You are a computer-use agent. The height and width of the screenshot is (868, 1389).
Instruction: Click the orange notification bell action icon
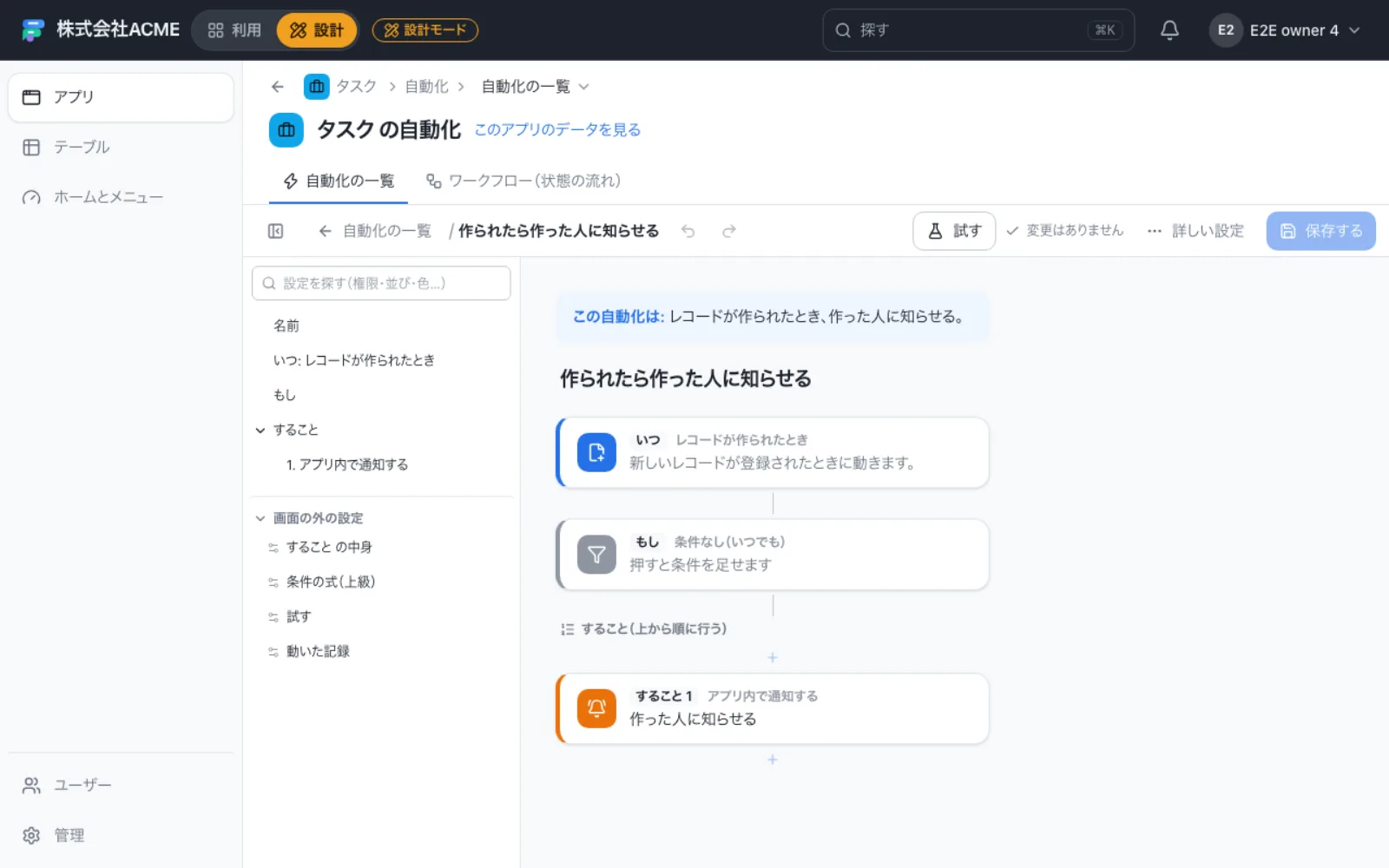tap(596, 708)
